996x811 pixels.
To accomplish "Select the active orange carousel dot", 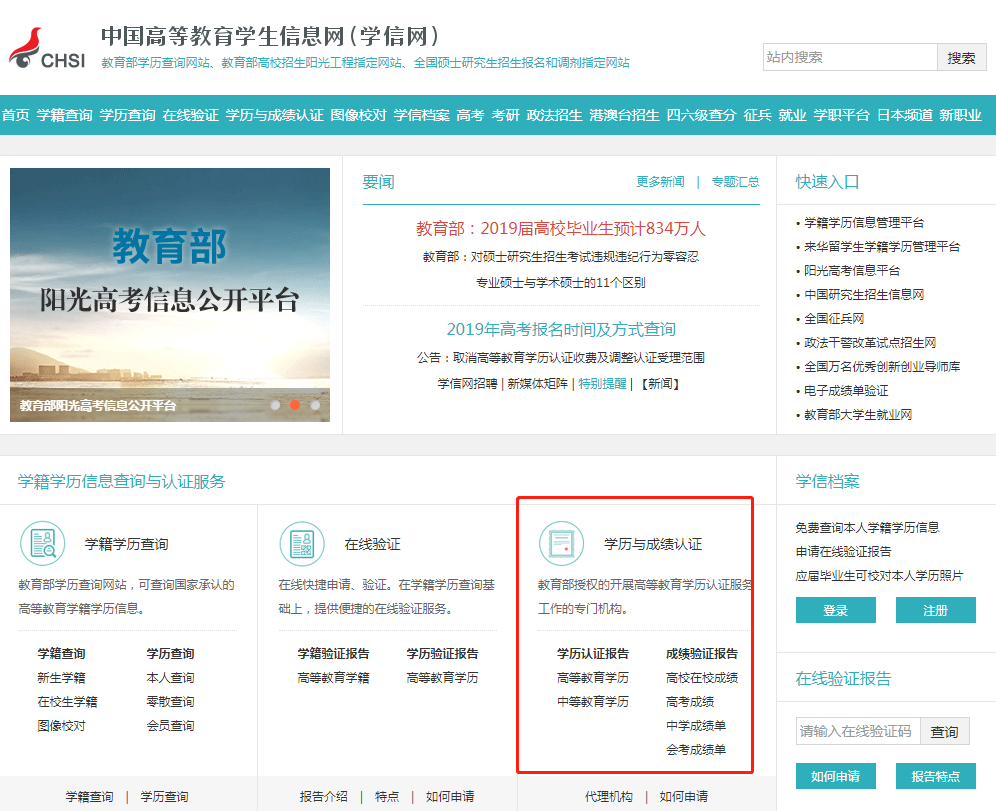I will [x=295, y=405].
